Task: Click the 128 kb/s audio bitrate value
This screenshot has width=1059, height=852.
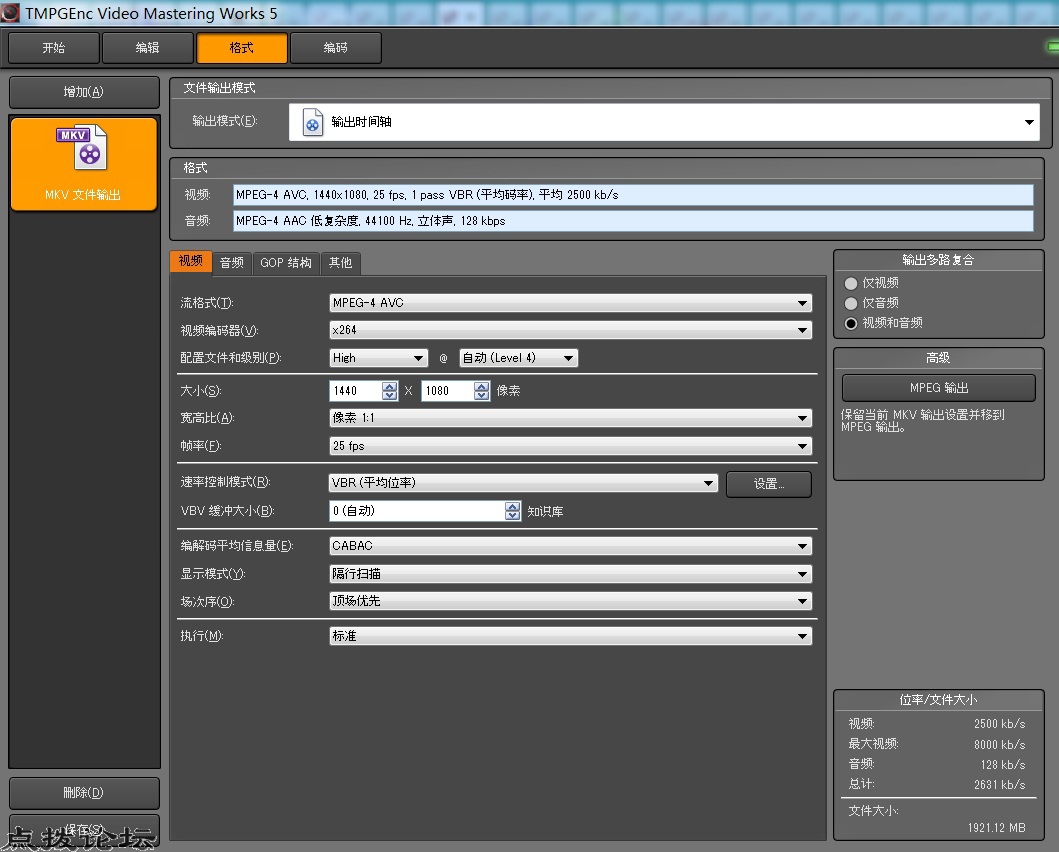Action: [1003, 764]
